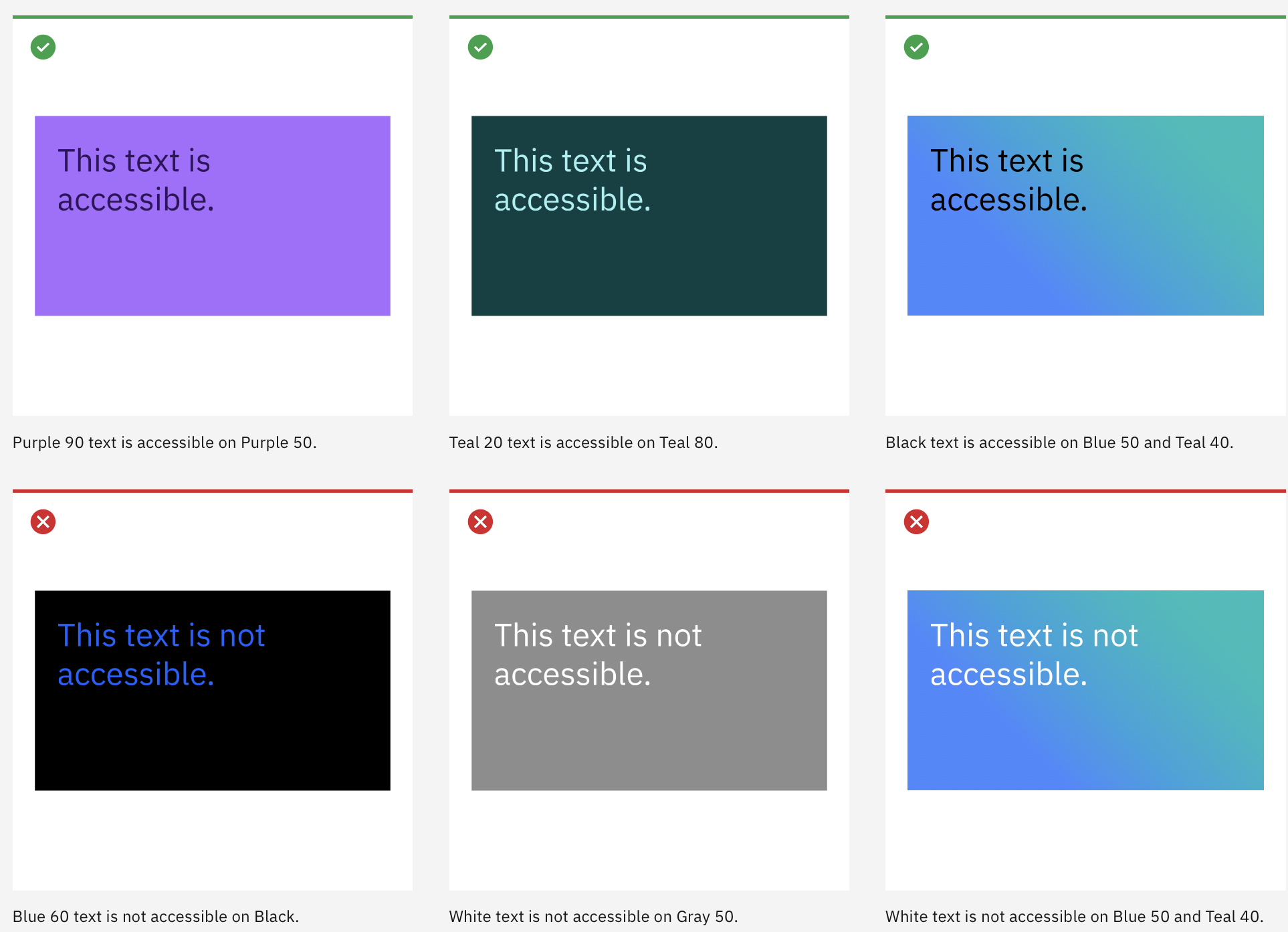Click the red X on the gradient card

coord(916,522)
